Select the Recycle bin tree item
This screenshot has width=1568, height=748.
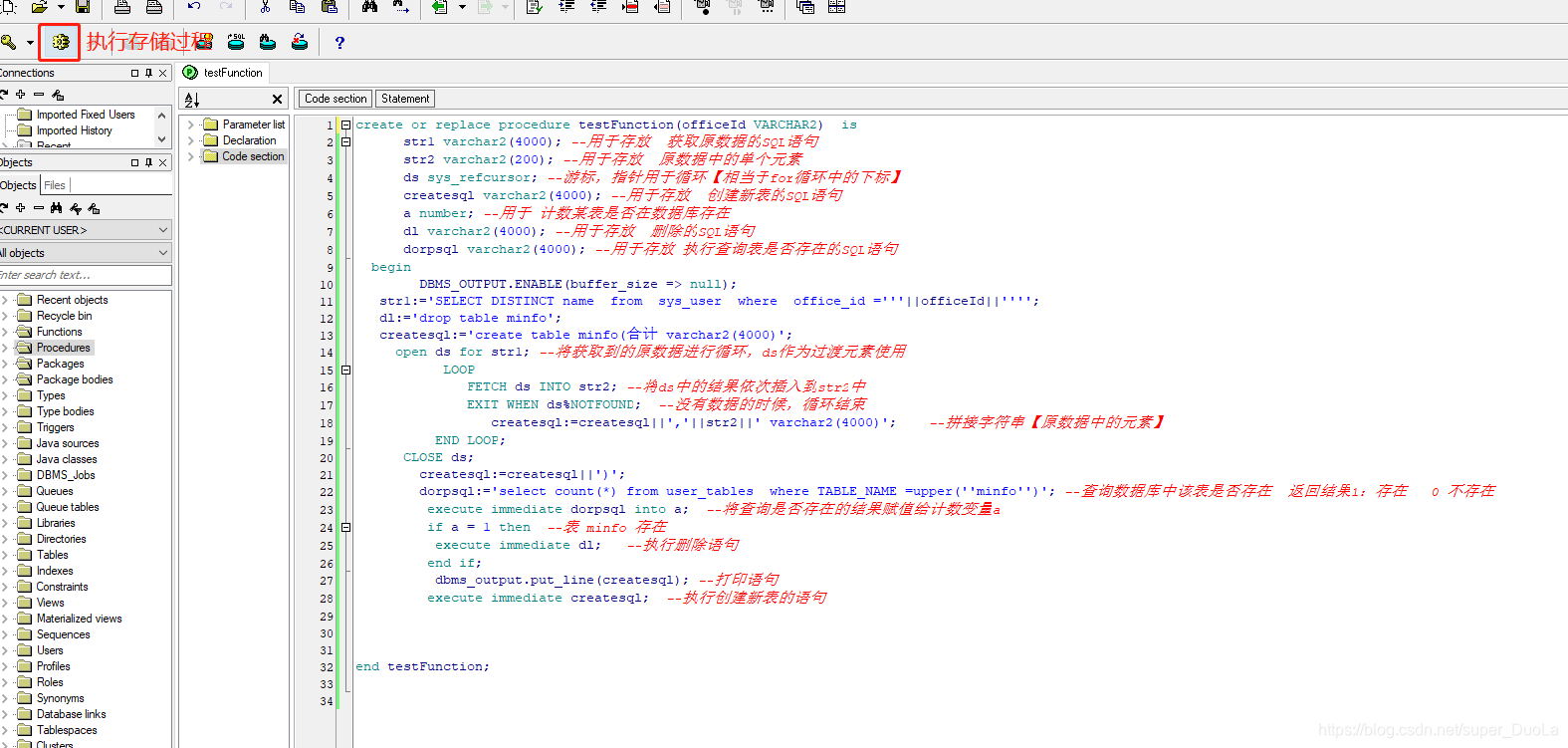64,316
